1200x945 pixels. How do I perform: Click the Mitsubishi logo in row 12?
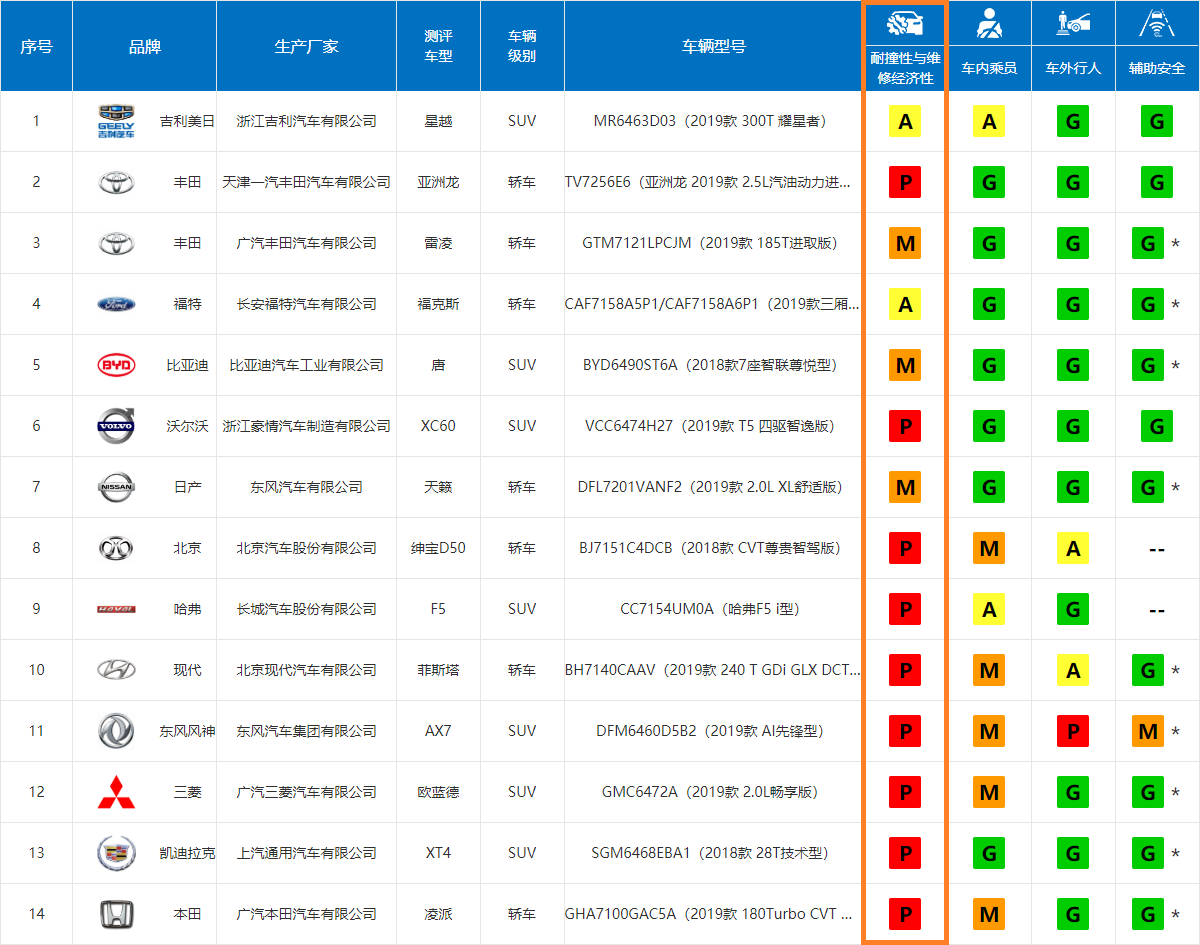[x=116, y=792]
